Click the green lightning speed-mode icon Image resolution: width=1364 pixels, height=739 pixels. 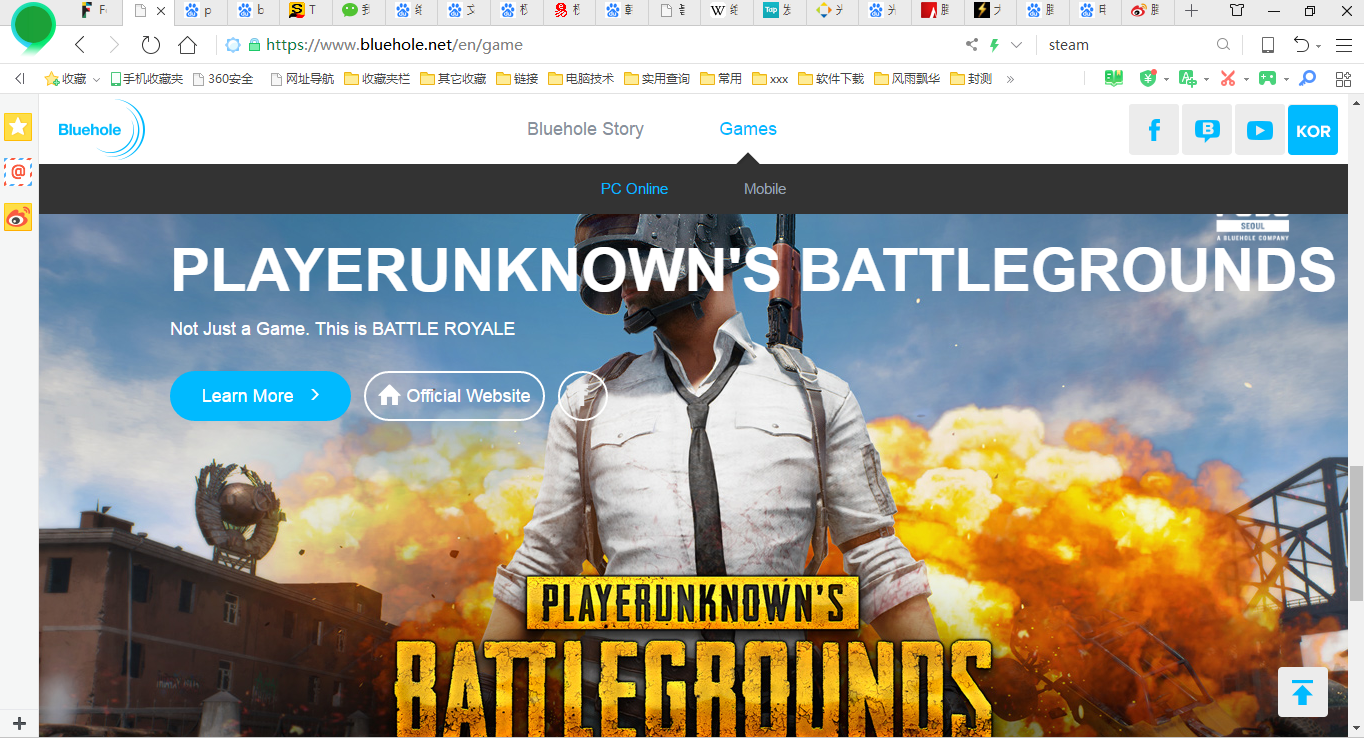(994, 45)
